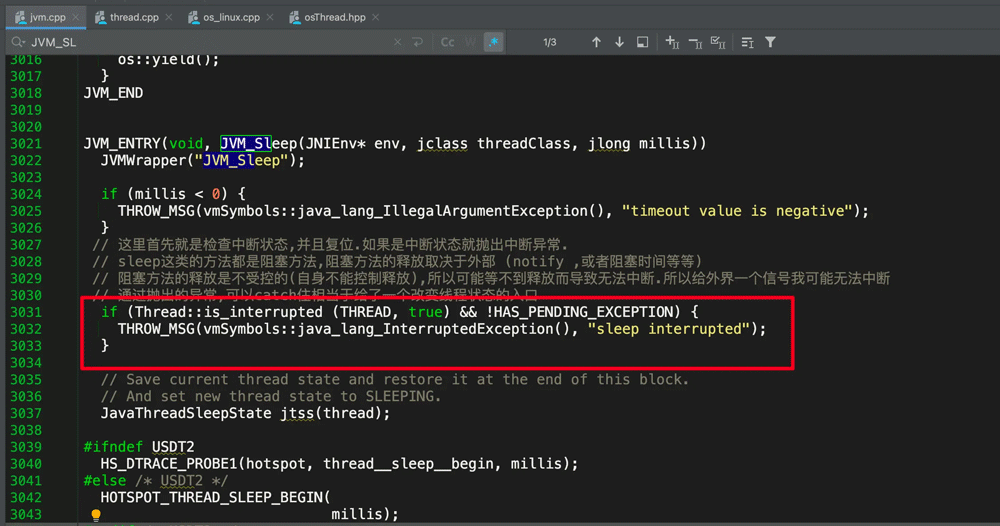Open search results in Find window

point(643,42)
